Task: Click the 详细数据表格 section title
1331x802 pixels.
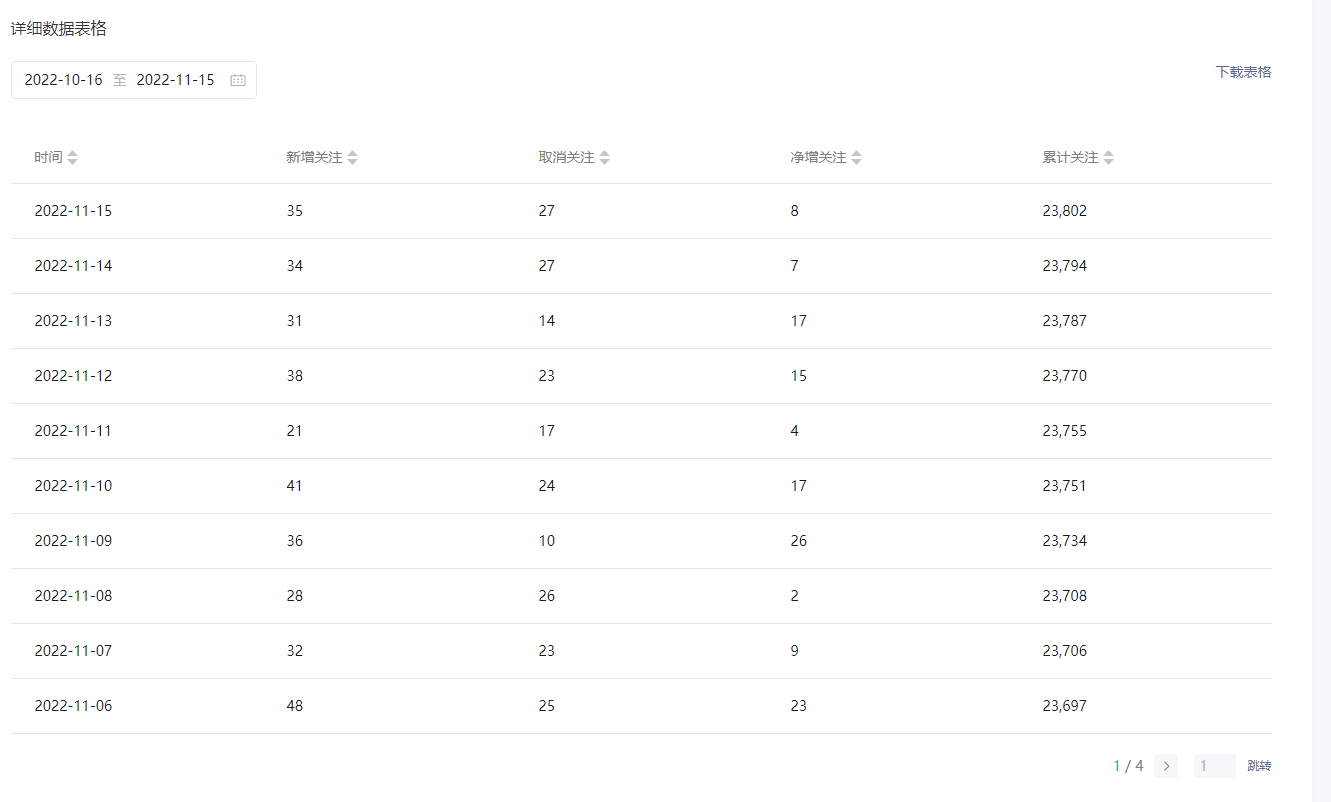Action: click(x=59, y=29)
